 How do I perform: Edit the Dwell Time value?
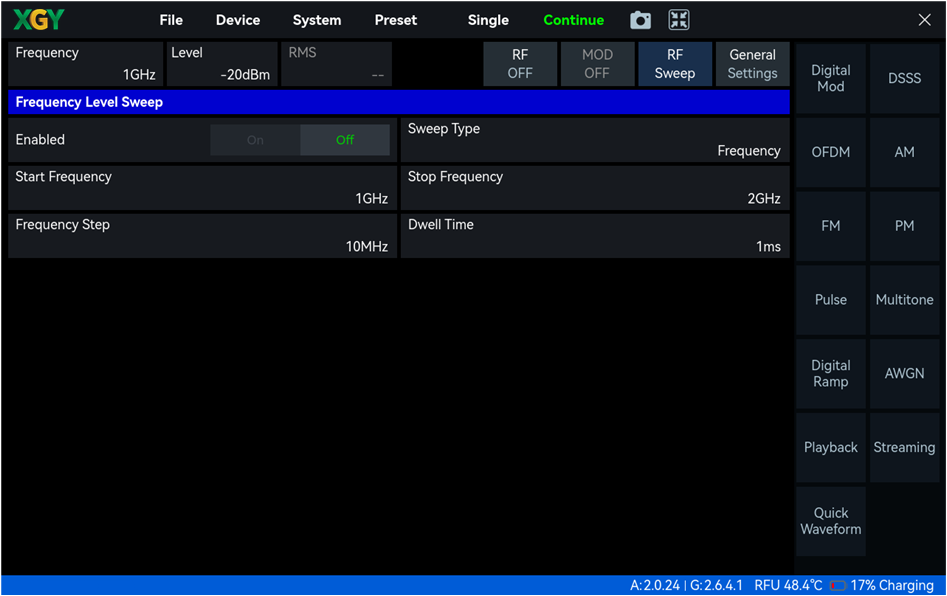pyautogui.click(x=595, y=236)
